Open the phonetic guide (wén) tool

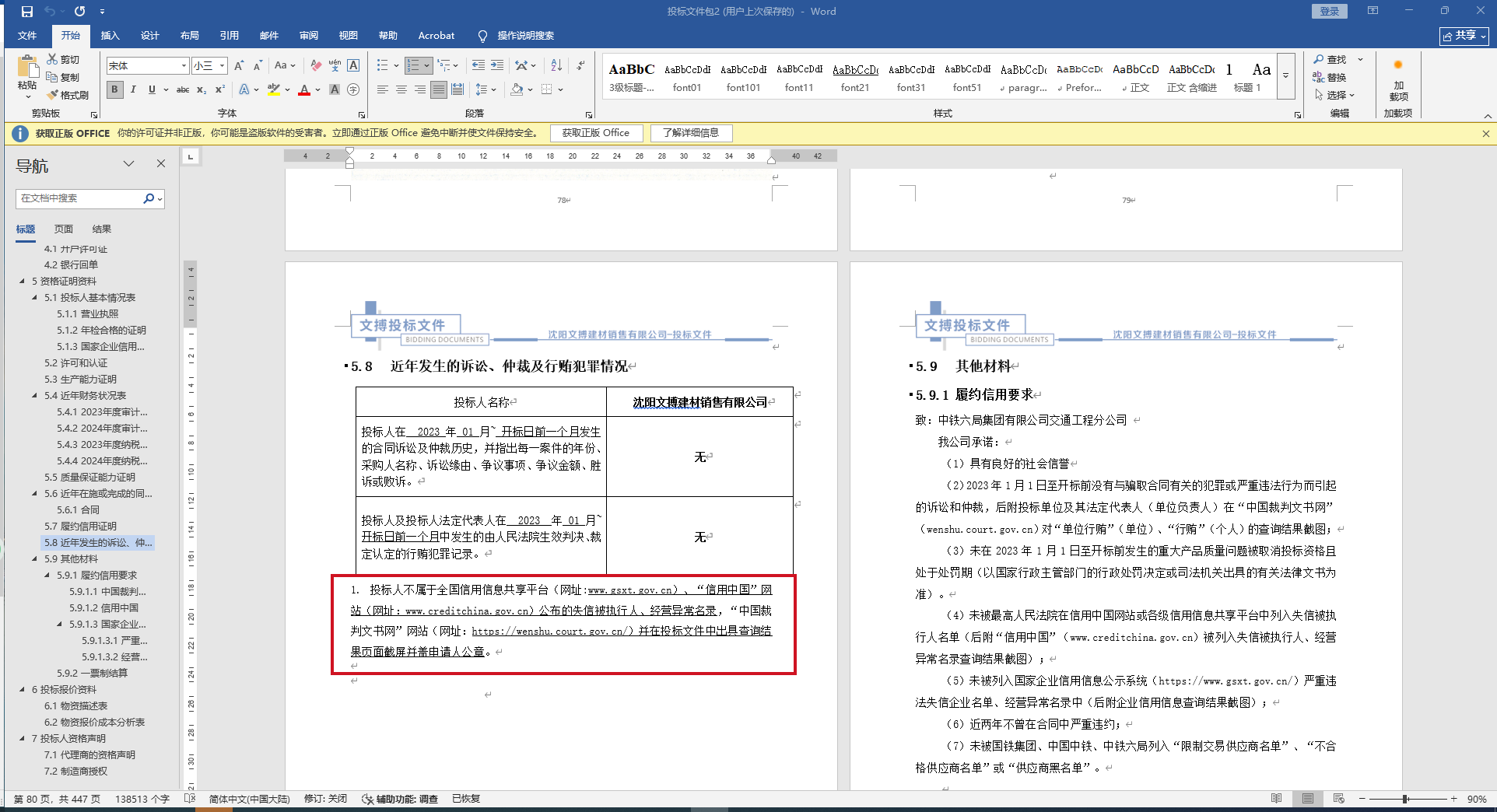click(x=335, y=65)
